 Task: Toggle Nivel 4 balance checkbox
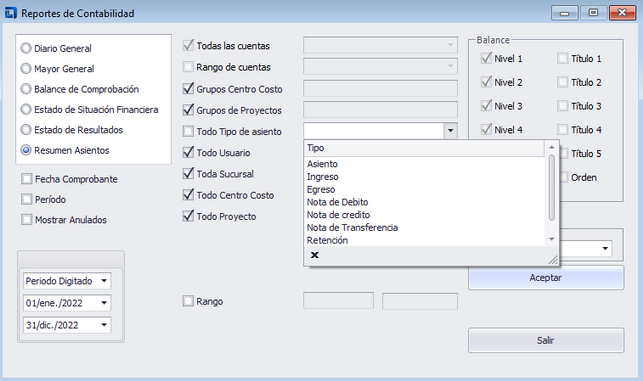(x=486, y=130)
